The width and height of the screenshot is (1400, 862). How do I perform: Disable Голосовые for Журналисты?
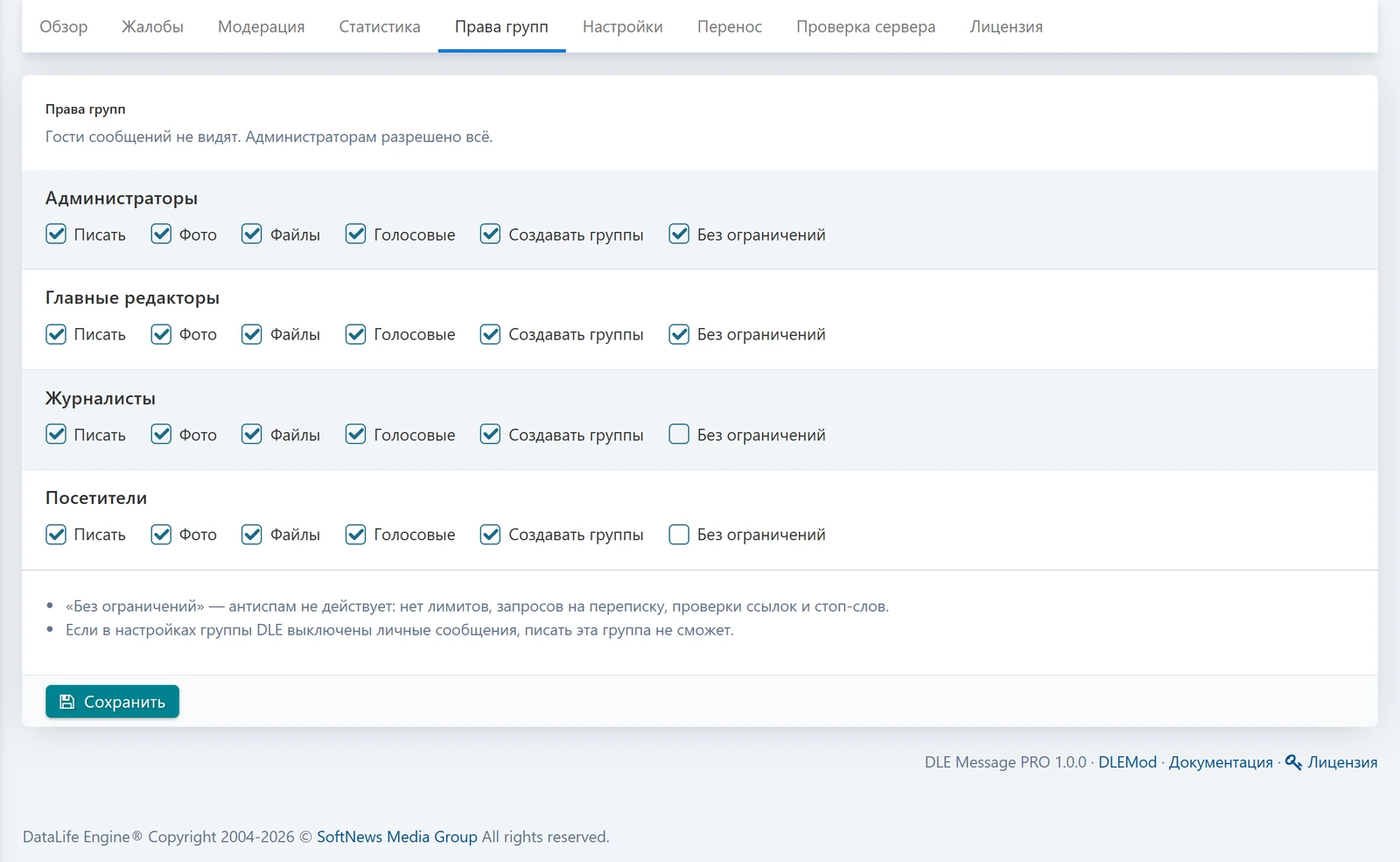click(355, 434)
